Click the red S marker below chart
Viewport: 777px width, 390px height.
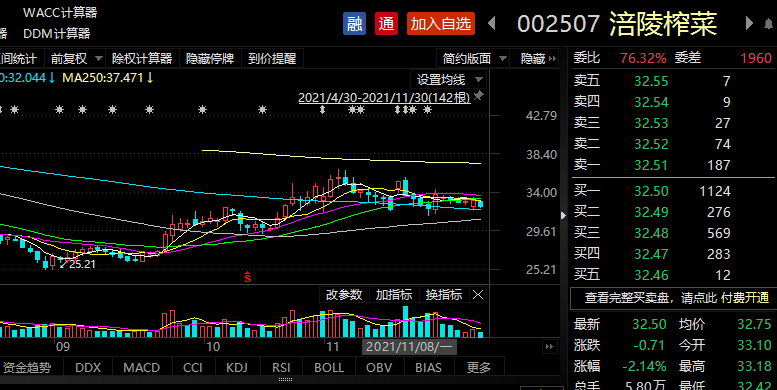point(247,278)
